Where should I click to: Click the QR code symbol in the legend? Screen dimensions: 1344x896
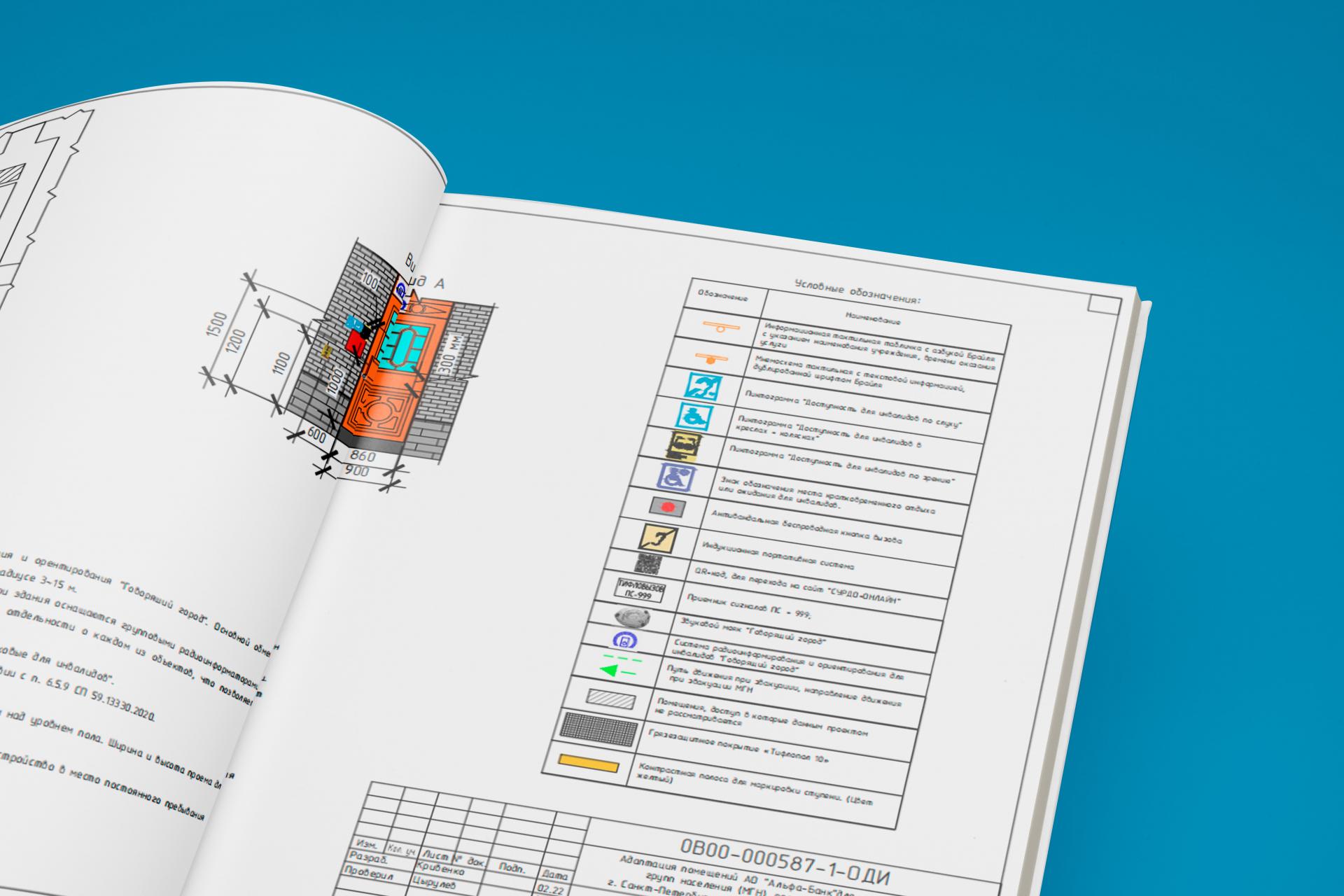(649, 564)
